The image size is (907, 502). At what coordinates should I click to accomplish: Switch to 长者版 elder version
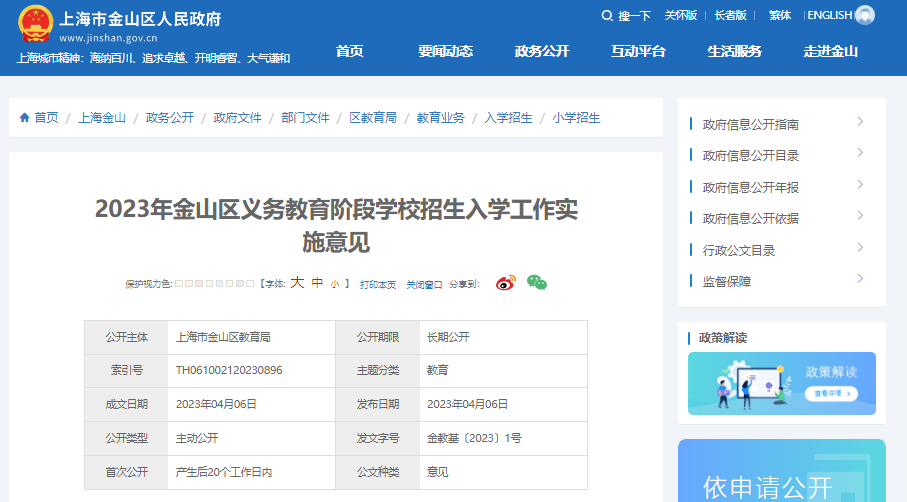coord(731,15)
